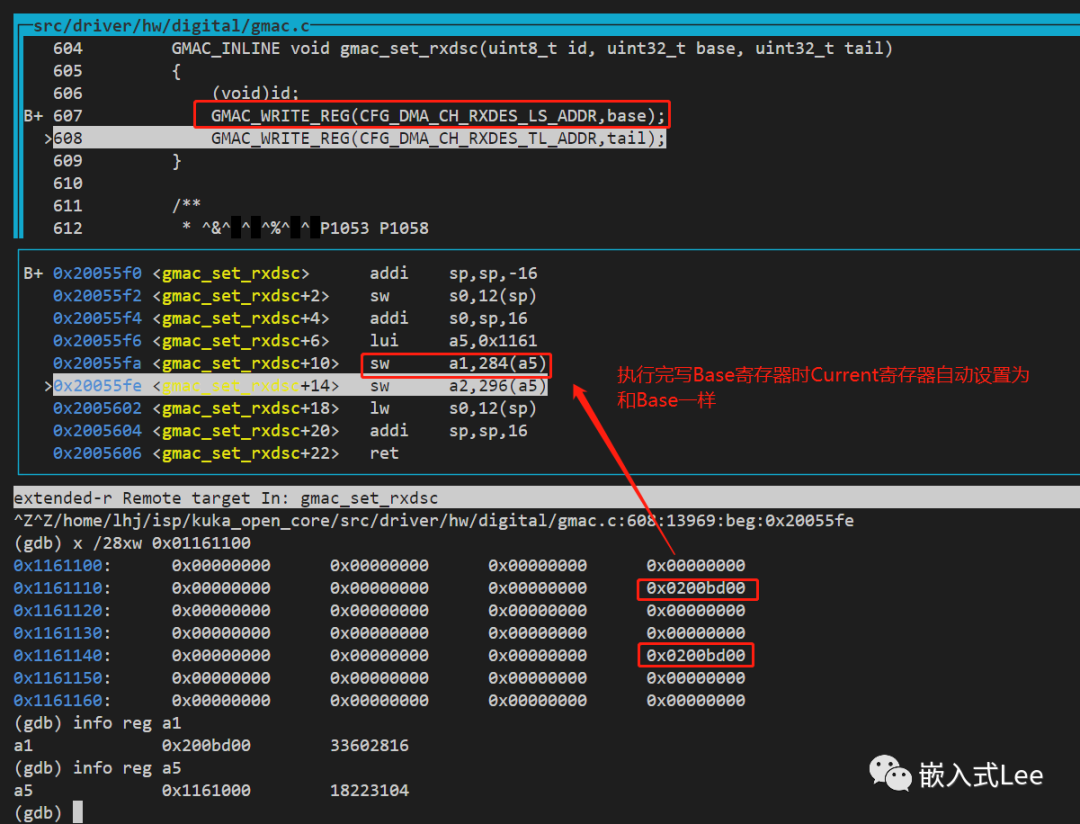Click value 0x0200bd00 in row 0x1161140
The height and width of the screenshot is (824, 1080).
click(x=696, y=656)
